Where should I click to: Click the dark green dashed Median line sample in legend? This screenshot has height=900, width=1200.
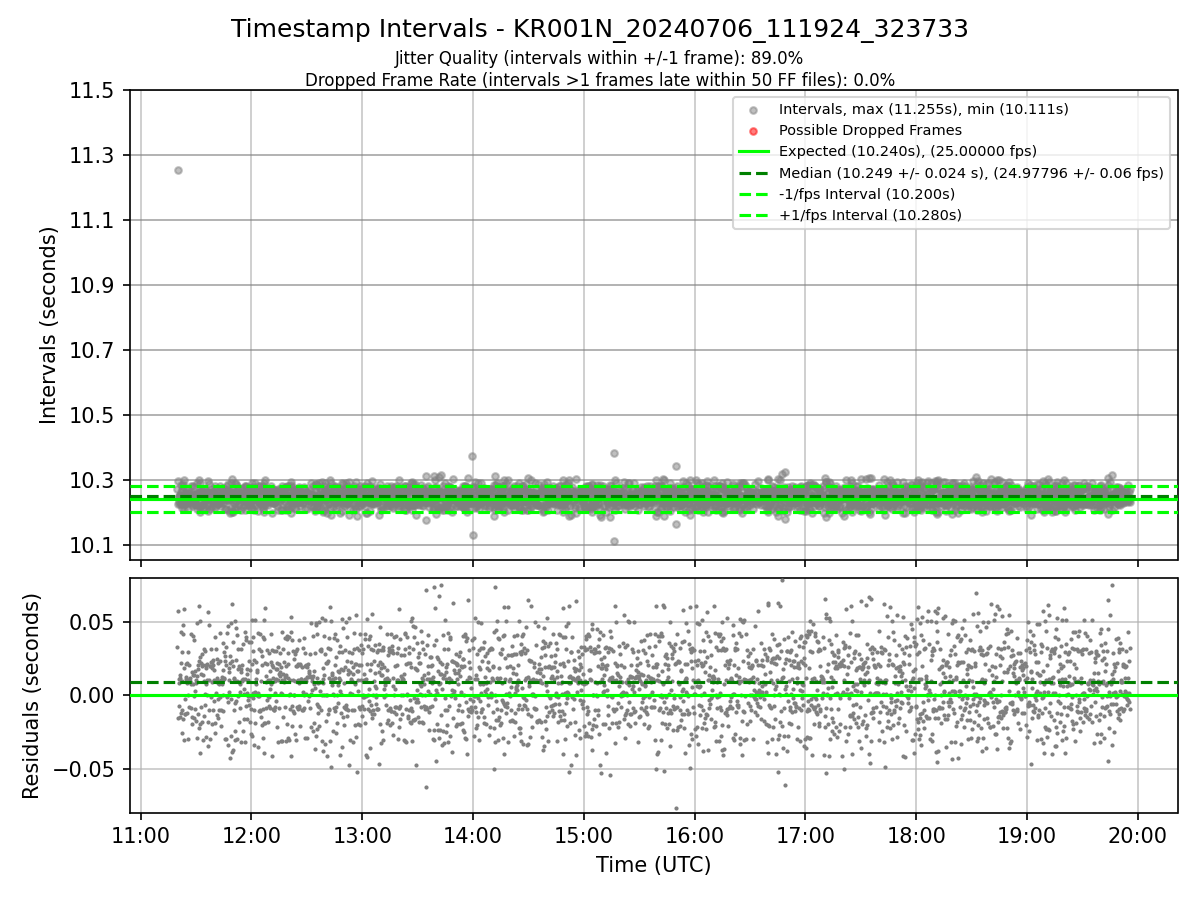coord(754,173)
